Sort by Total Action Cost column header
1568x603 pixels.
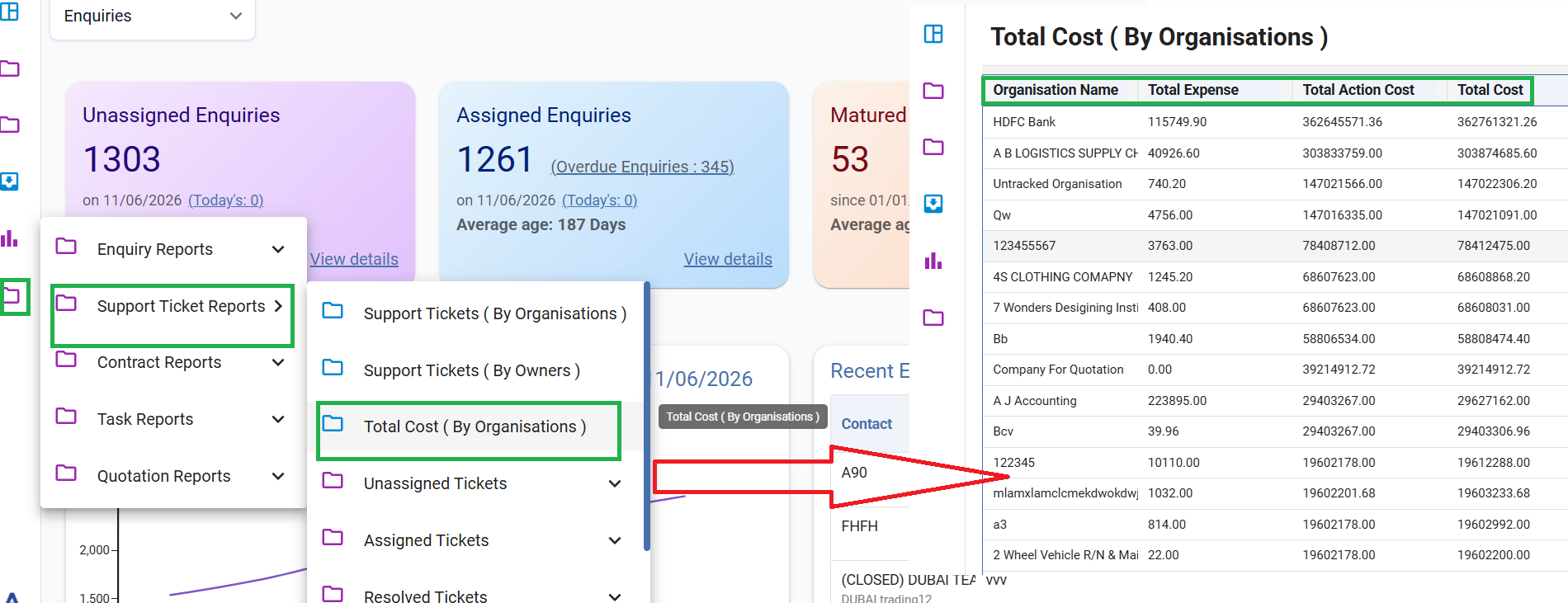click(x=1358, y=90)
